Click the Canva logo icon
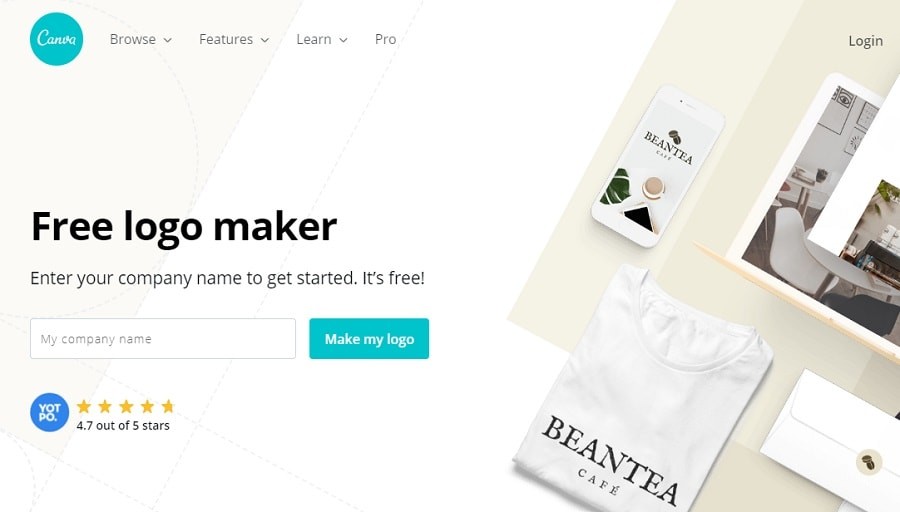 pos(56,39)
